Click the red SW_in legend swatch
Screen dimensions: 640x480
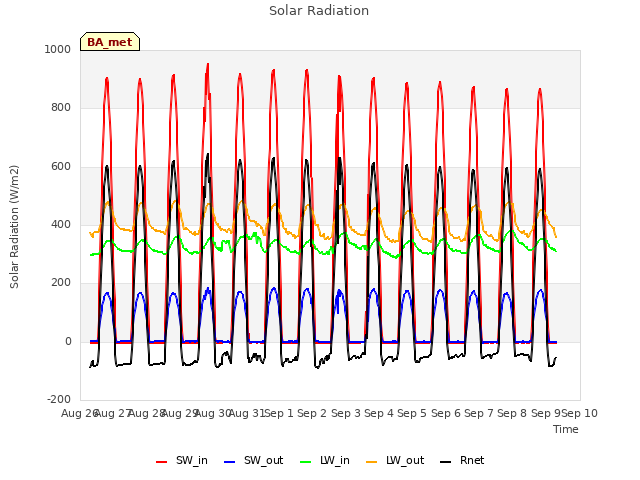tap(162, 462)
